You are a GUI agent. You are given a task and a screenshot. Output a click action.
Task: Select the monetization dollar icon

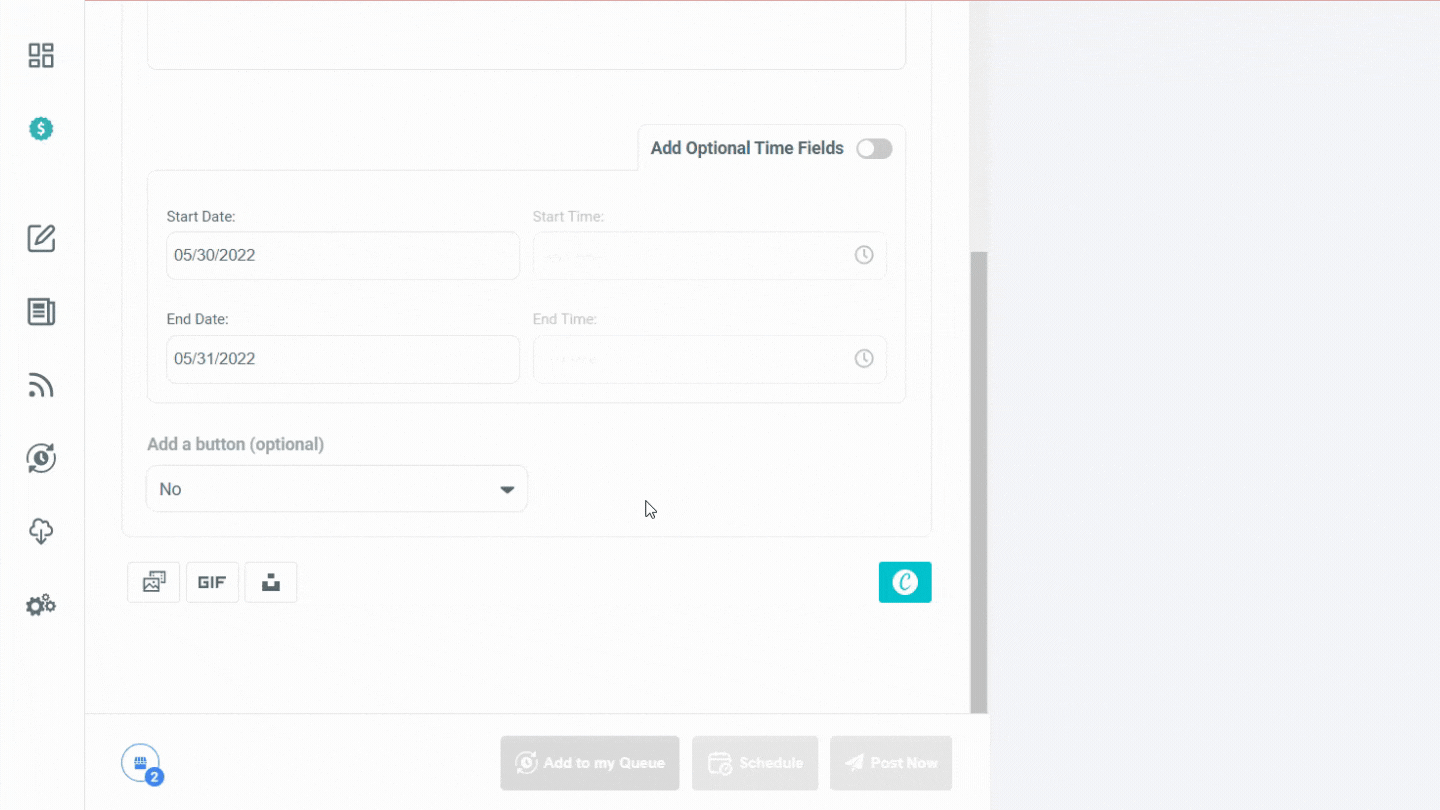click(x=41, y=128)
